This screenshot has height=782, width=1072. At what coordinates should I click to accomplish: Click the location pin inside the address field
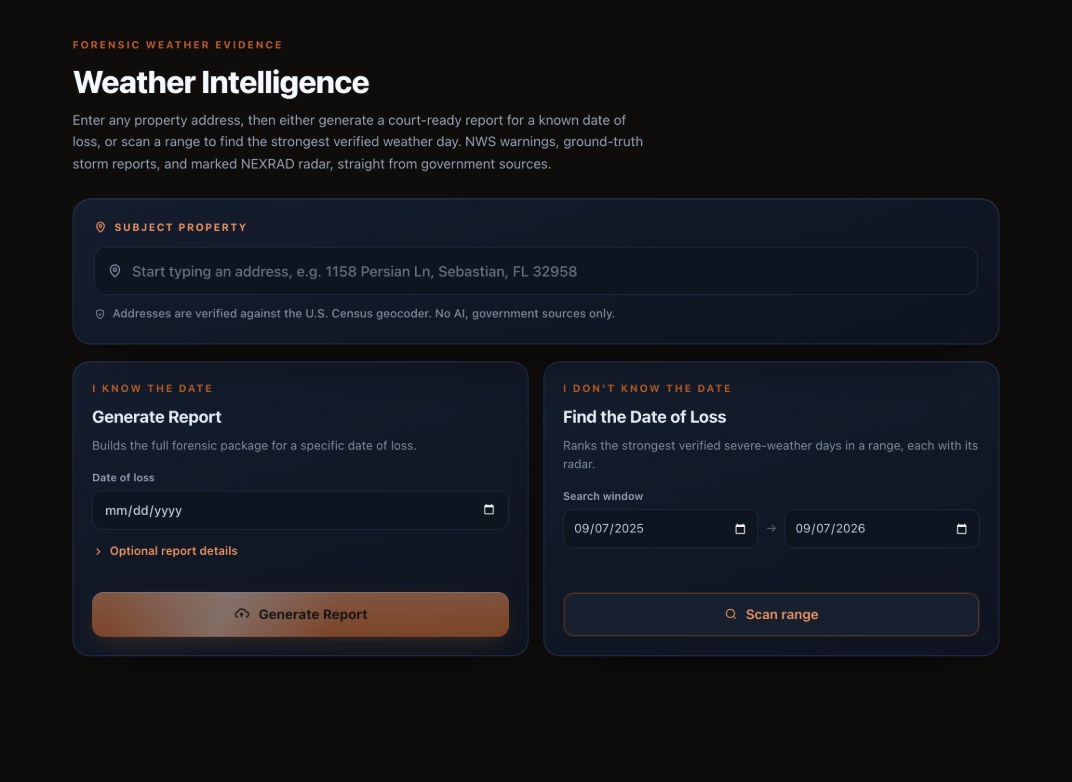point(115,271)
